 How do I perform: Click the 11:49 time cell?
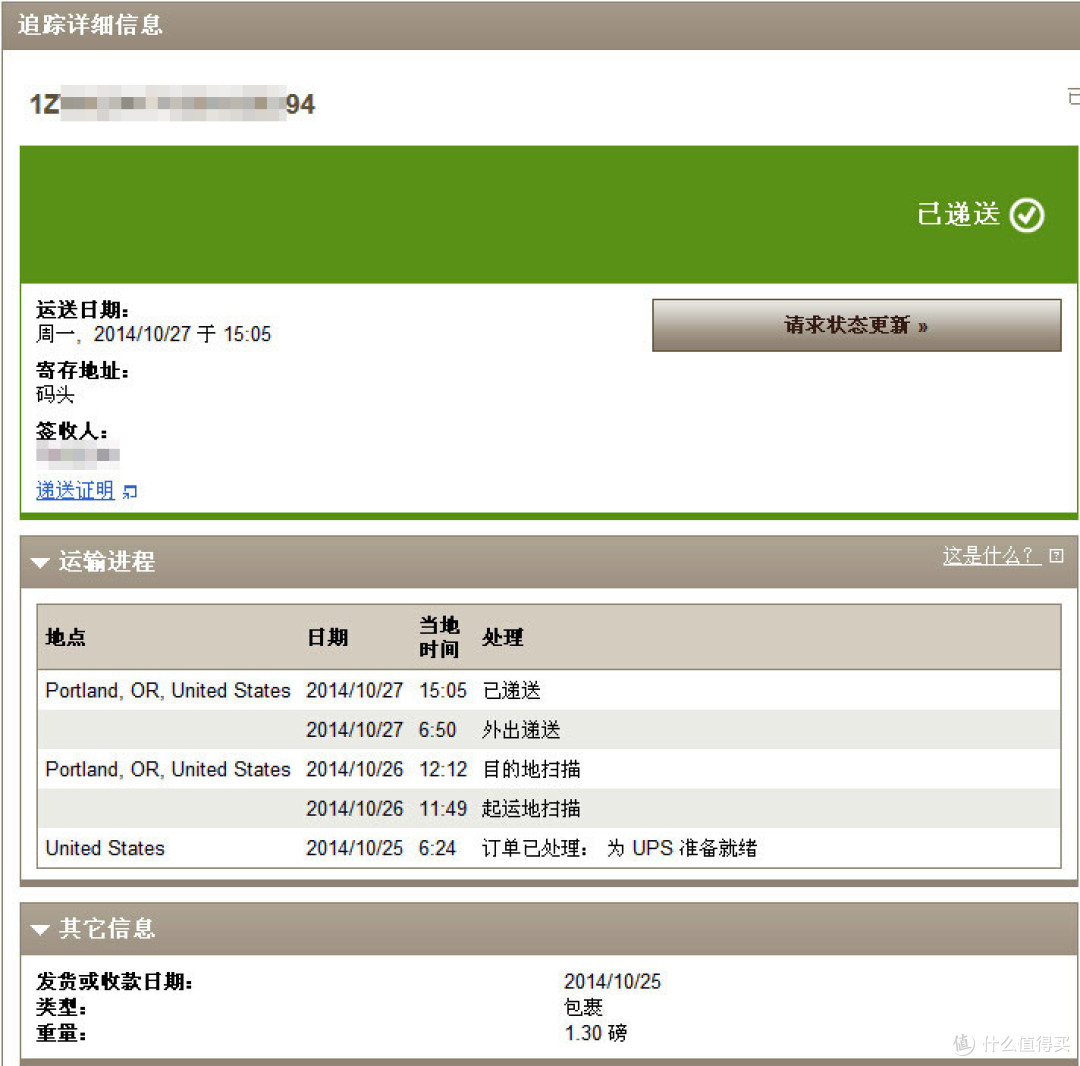tap(443, 808)
